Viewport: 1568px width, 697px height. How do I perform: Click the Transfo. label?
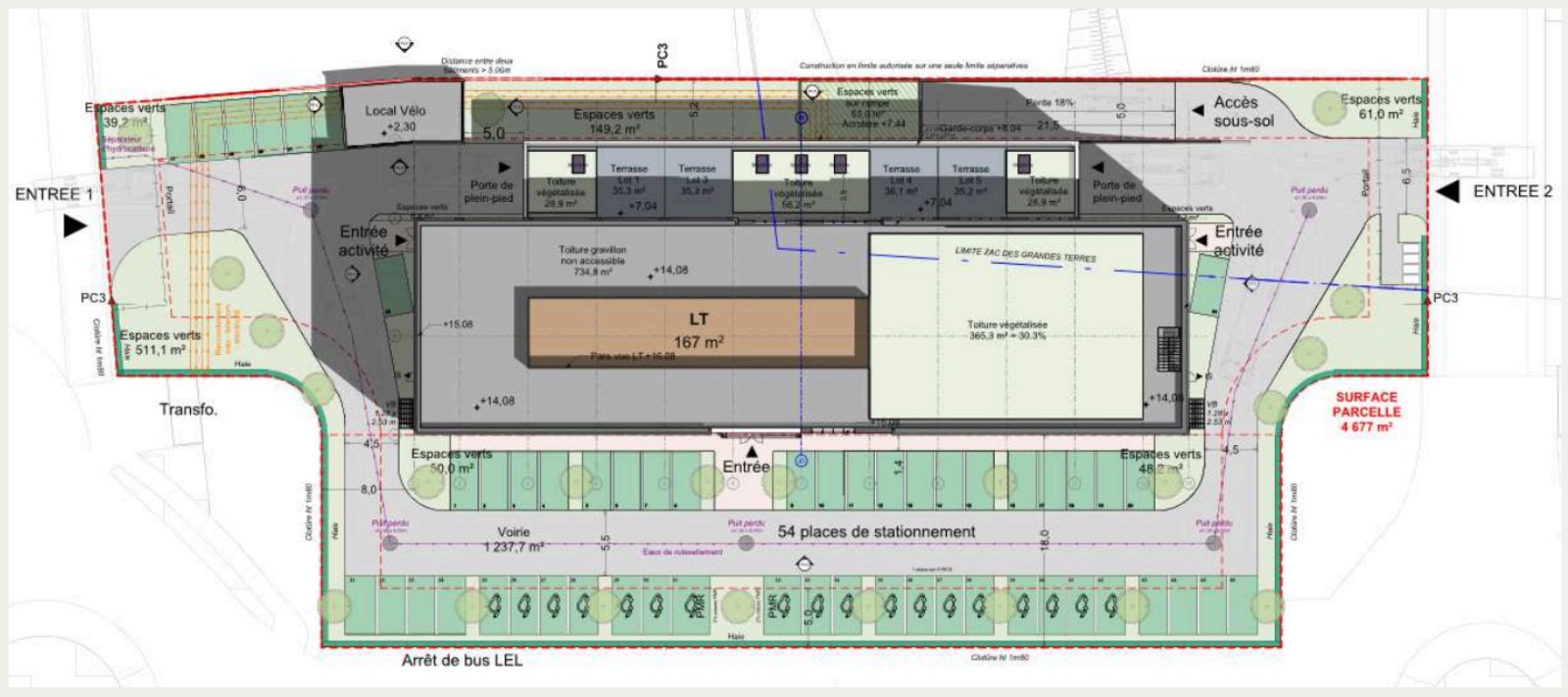click(x=188, y=409)
